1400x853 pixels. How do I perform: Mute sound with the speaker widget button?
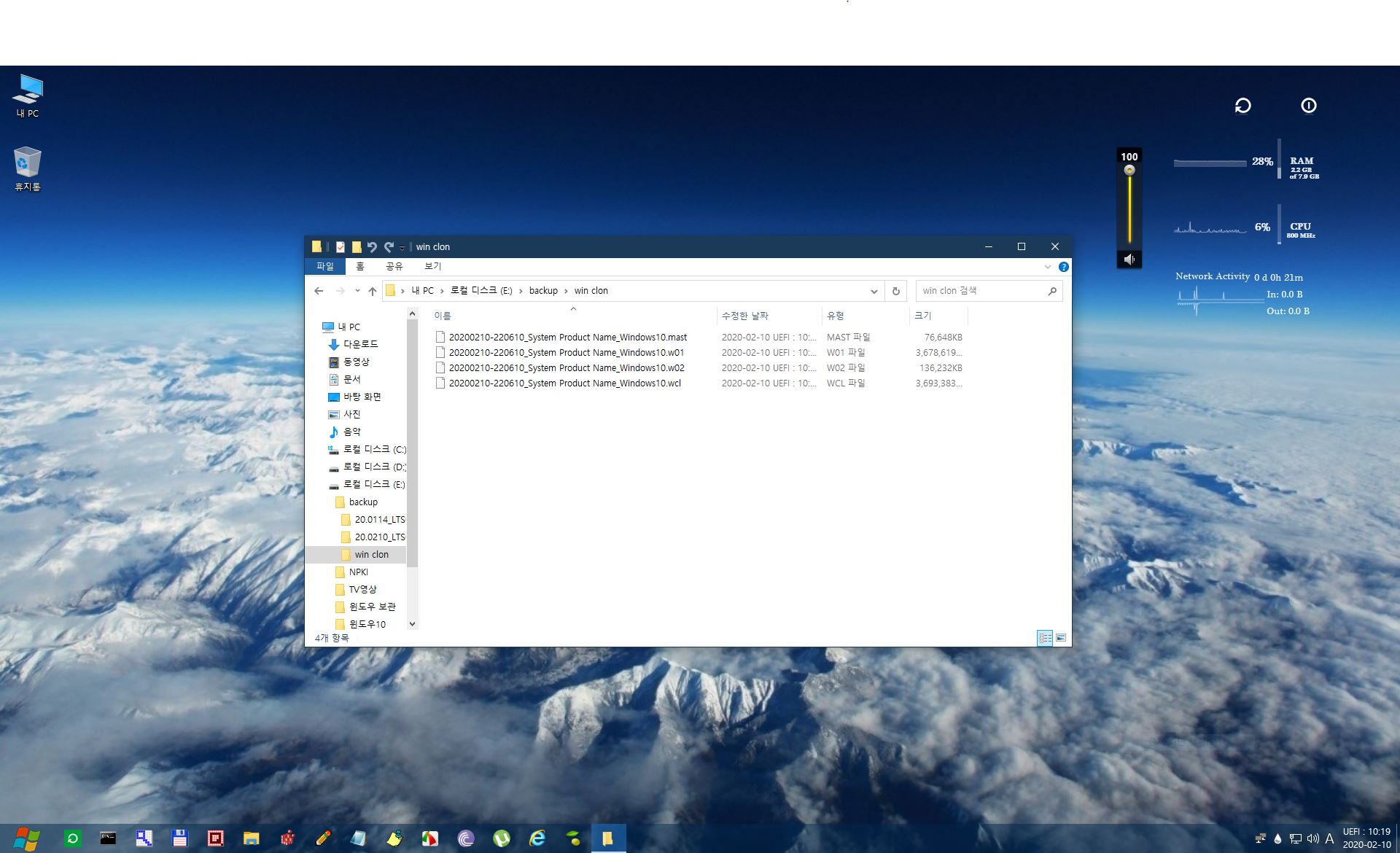point(1129,259)
